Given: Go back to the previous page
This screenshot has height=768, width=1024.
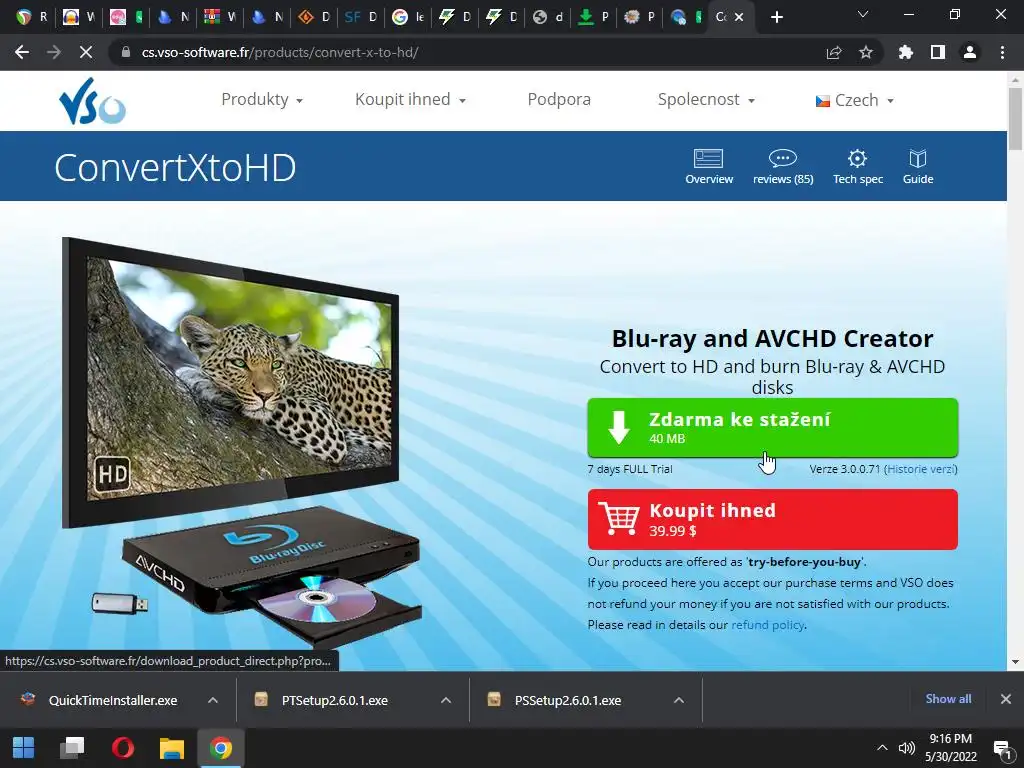Looking at the screenshot, I should (22, 52).
